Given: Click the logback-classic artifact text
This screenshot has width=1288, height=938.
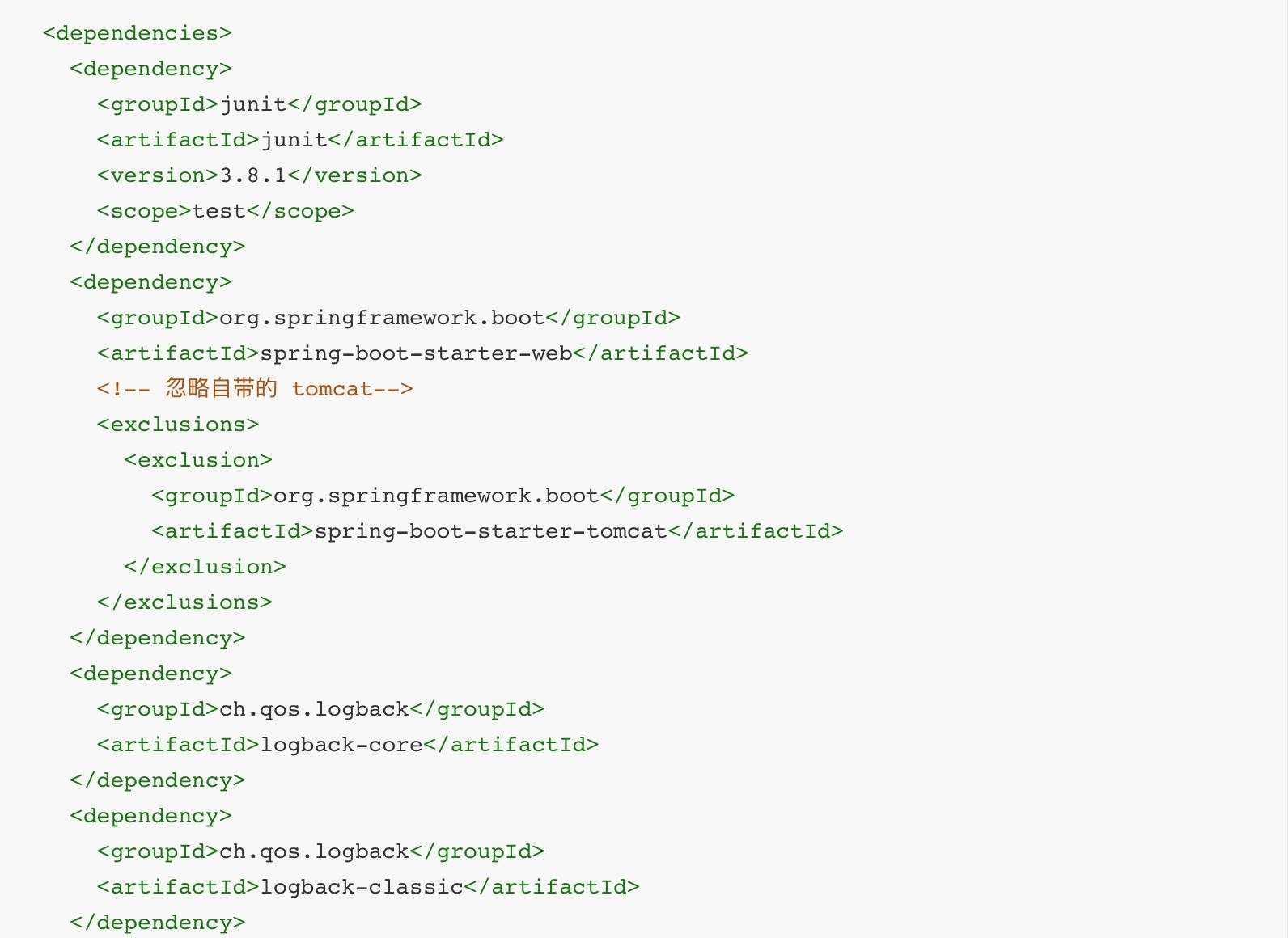Looking at the screenshot, I should click(362, 887).
